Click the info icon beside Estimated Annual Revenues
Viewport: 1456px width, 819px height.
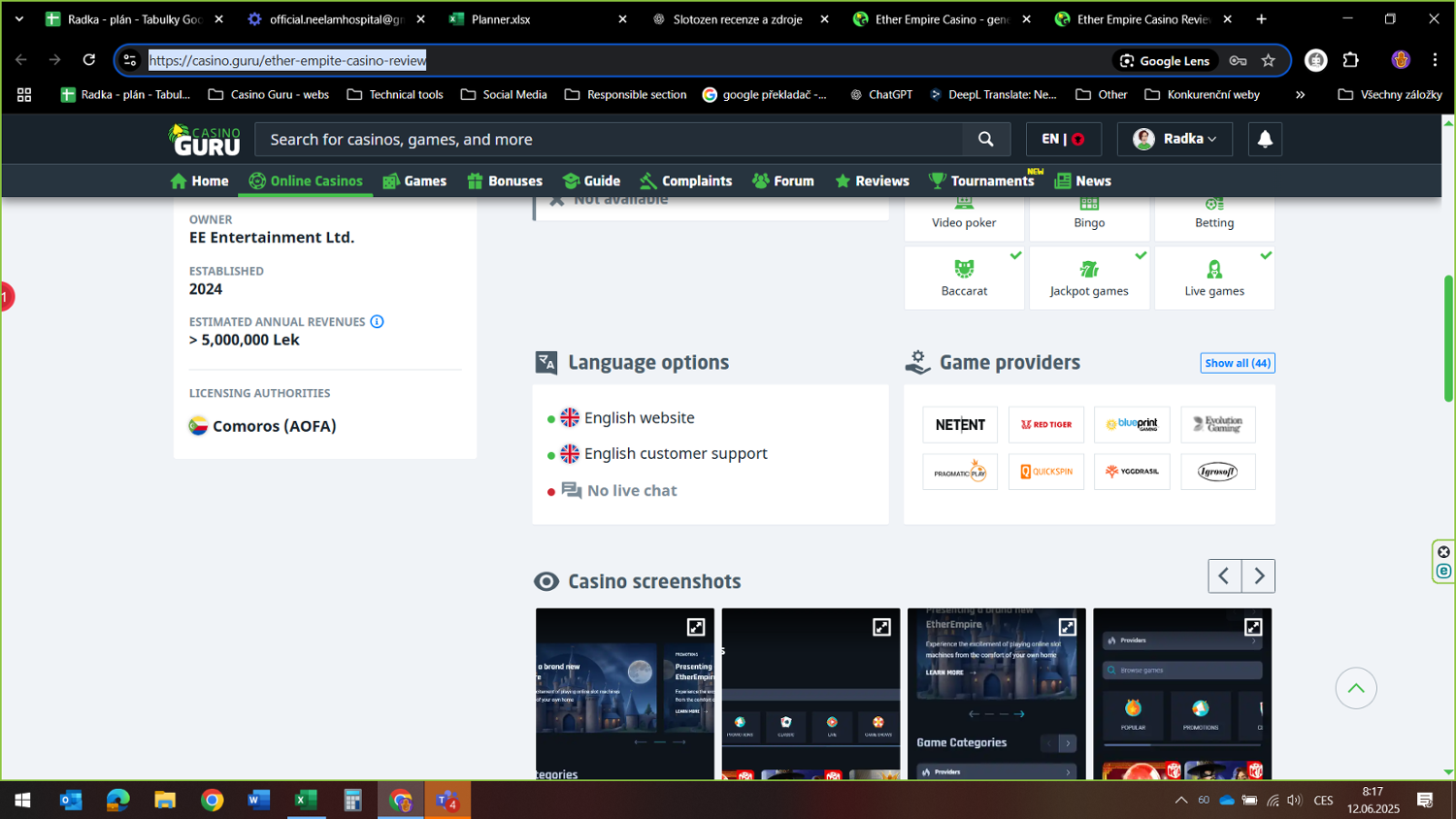(x=377, y=322)
